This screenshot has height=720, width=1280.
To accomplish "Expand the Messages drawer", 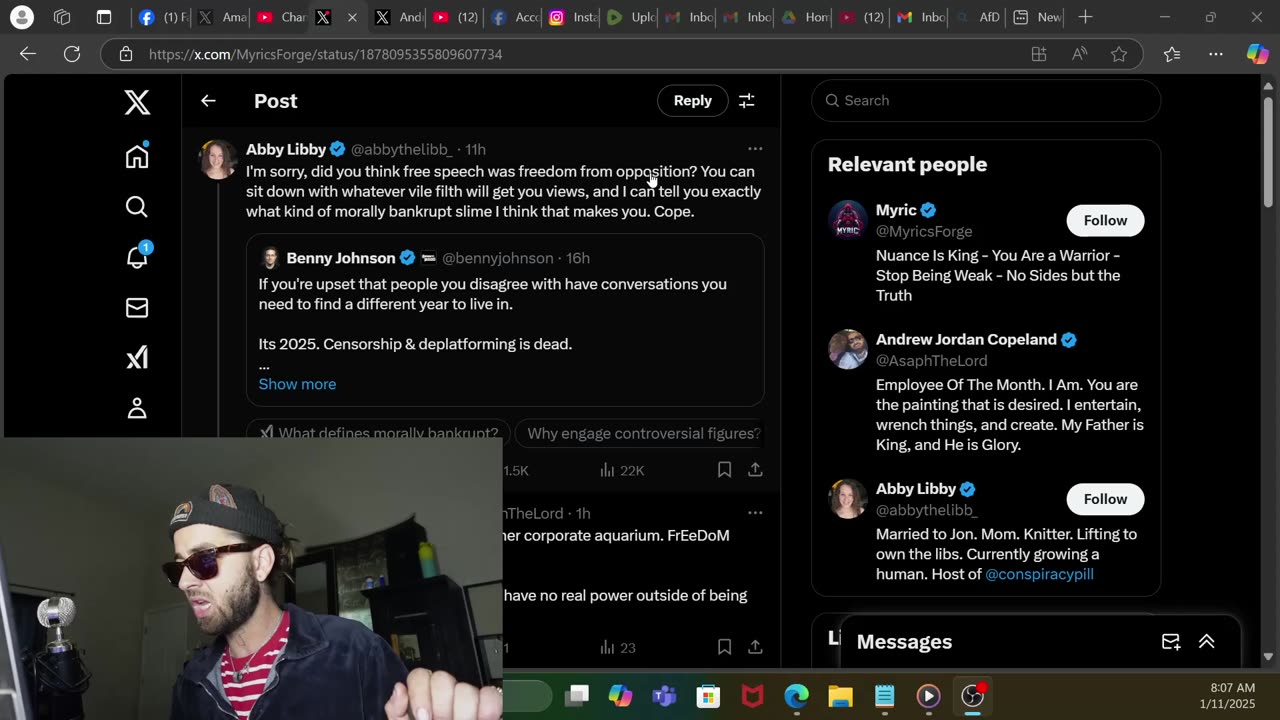I will [x=1206, y=642].
